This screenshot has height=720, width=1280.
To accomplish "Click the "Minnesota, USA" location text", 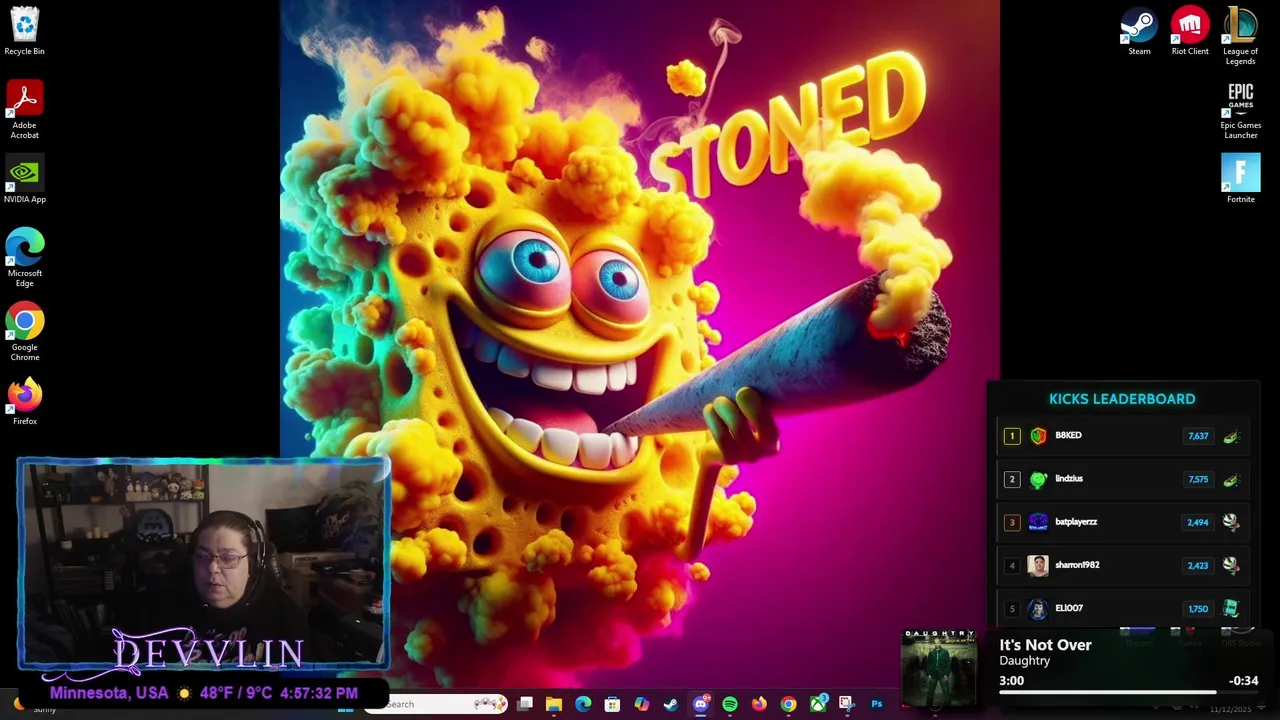I will click(109, 693).
